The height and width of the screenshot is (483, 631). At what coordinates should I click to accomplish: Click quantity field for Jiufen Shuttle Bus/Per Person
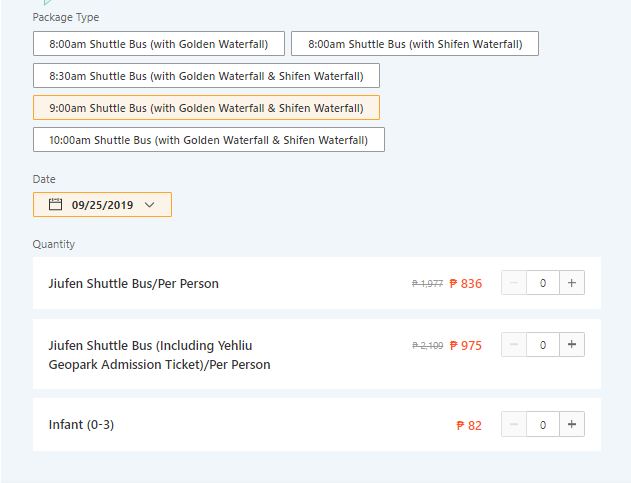[x=543, y=283]
